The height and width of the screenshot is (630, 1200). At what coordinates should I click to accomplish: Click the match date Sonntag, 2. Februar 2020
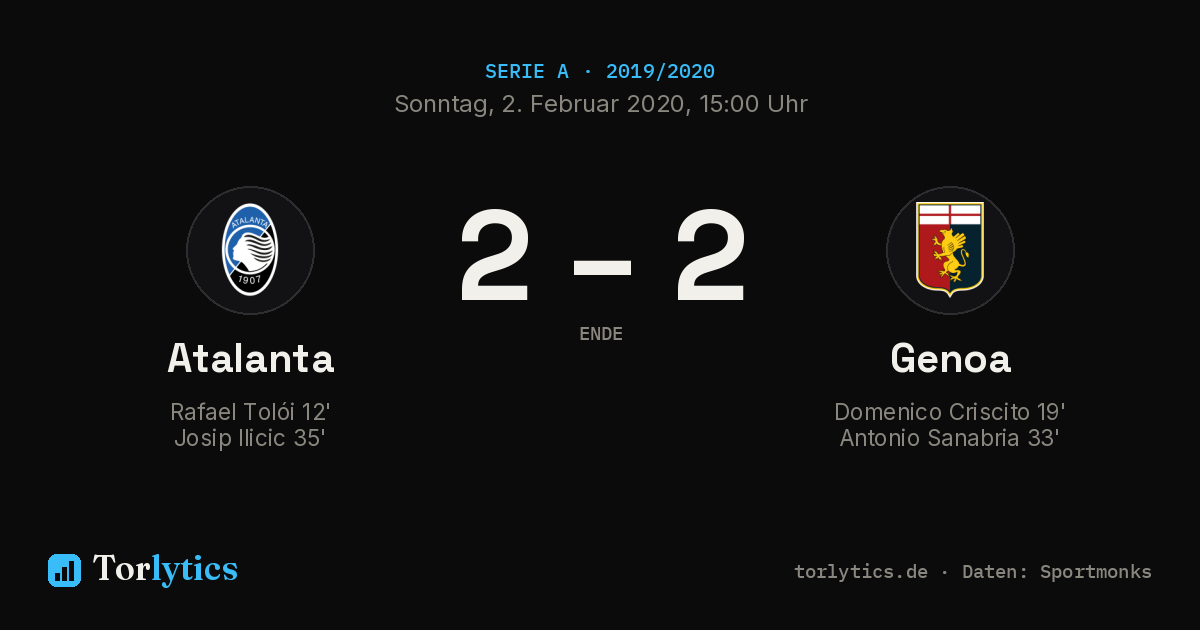click(x=538, y=104)
